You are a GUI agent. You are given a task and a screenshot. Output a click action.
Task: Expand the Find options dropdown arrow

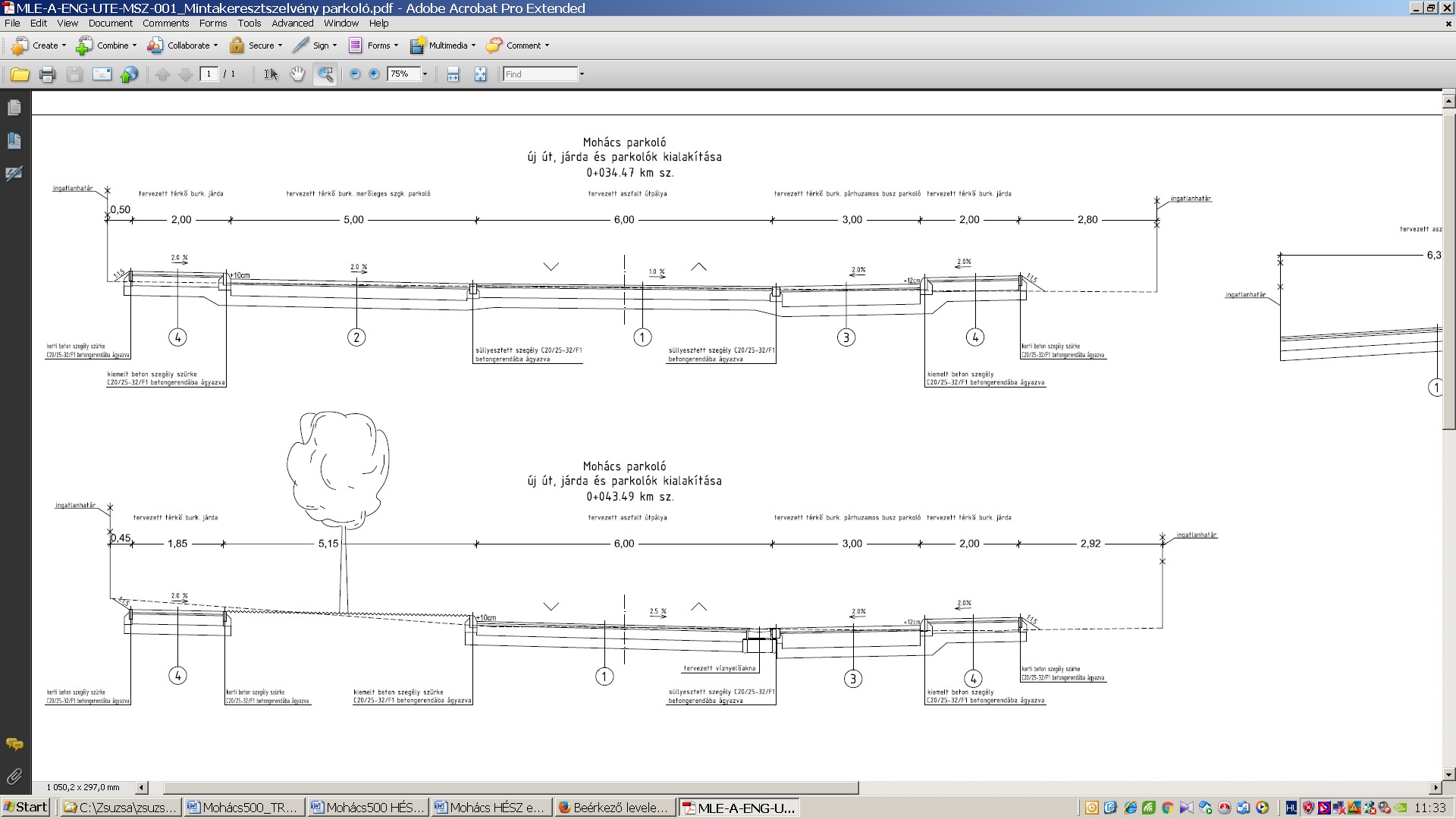pos(582,74)
